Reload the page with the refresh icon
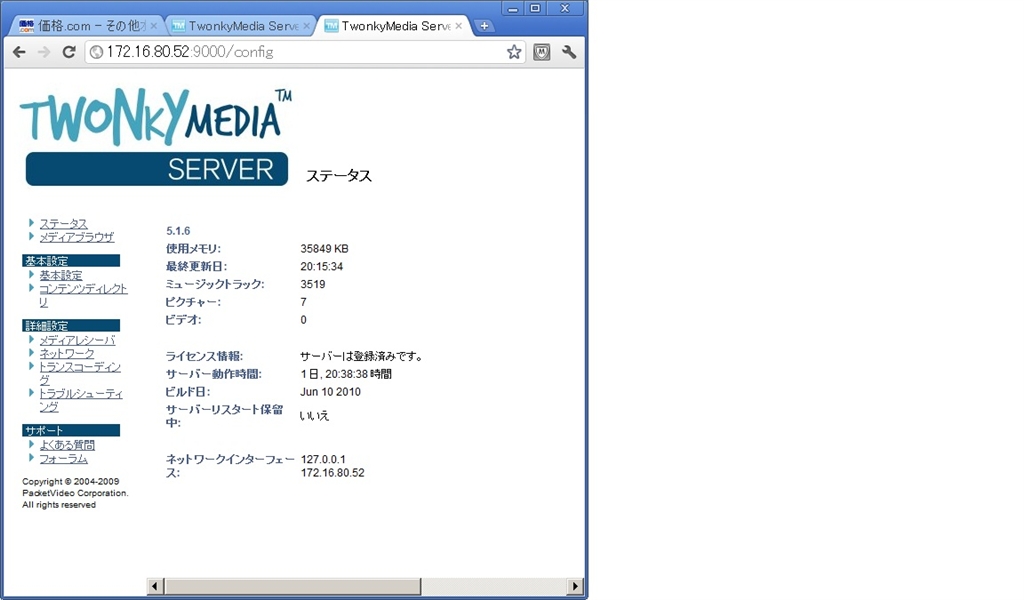This screenshot has width=1024, height=600. pos(69,52)
